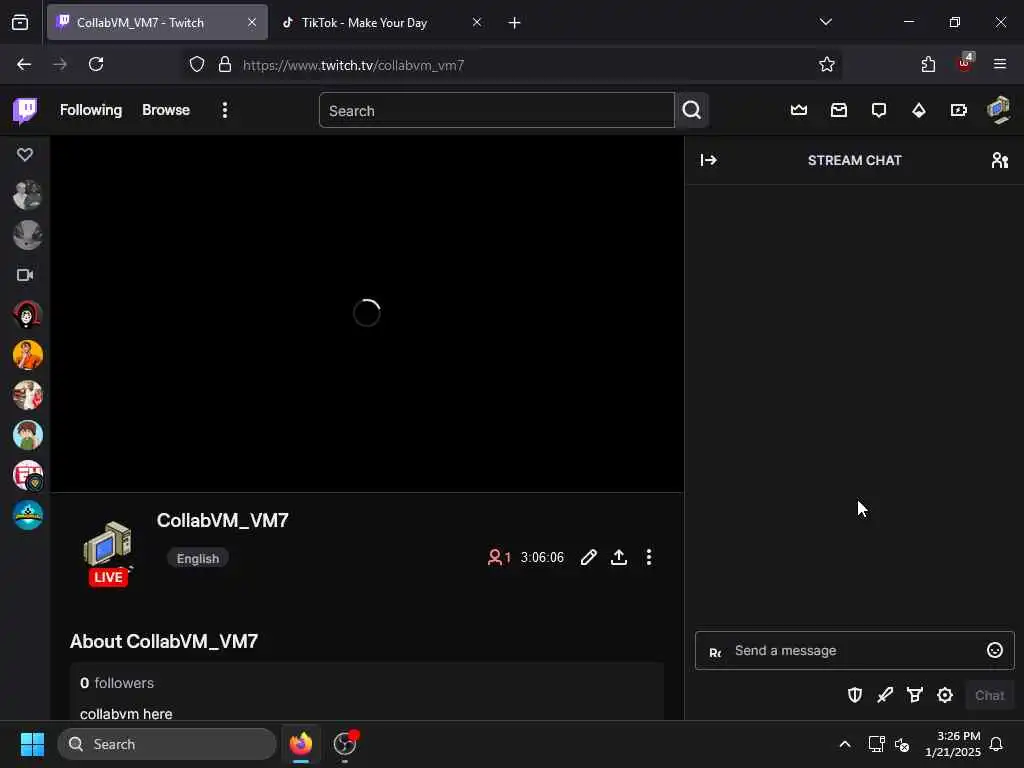
Task: Click the Chat send button
Action: 989,696
